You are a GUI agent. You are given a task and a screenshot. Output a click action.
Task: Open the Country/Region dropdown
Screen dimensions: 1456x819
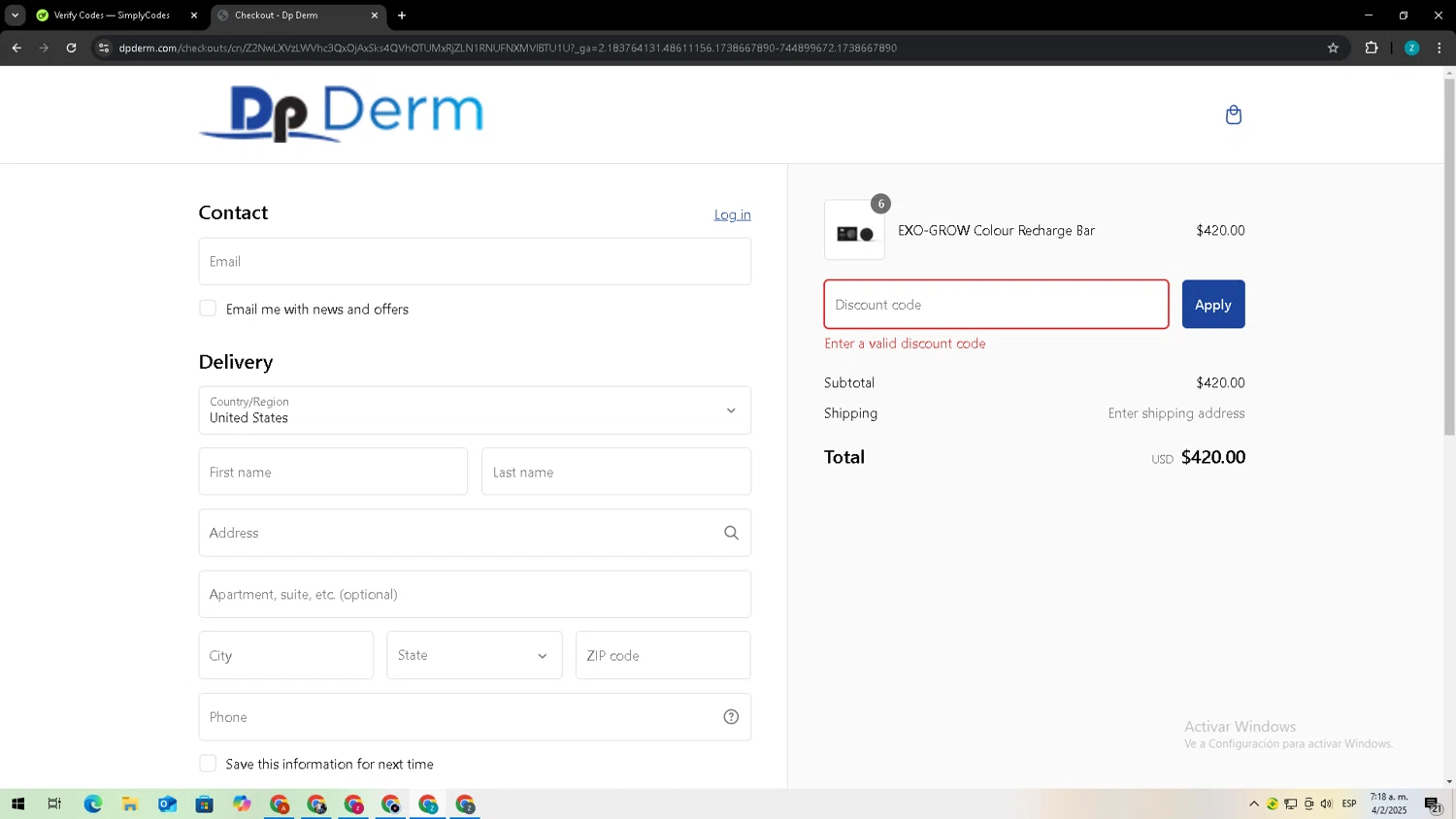(x=475, y=410)
